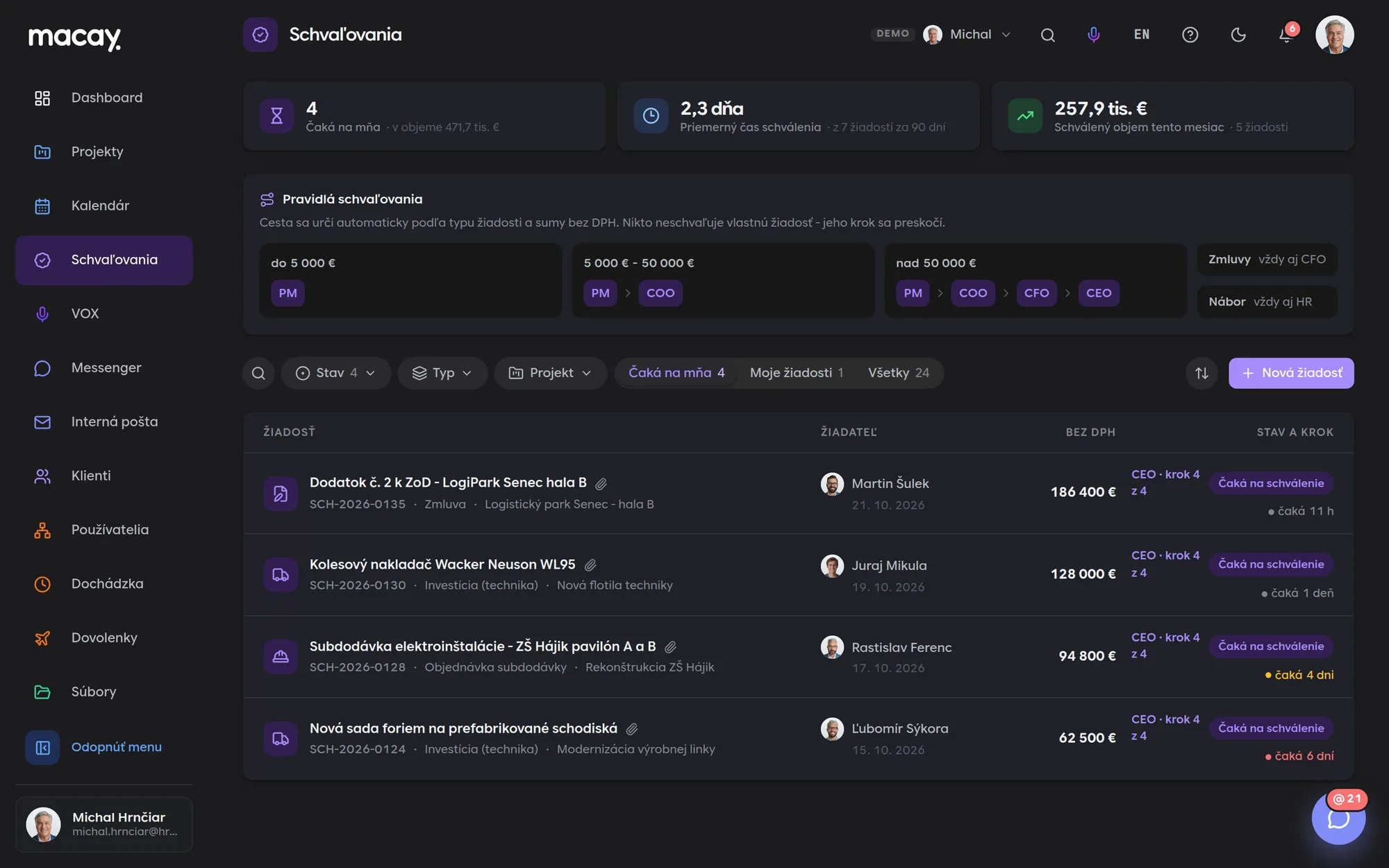1389x868 pixels.
Task: Open the help question mark icon
Action: pyautogui.click(x=1190, y=35)
